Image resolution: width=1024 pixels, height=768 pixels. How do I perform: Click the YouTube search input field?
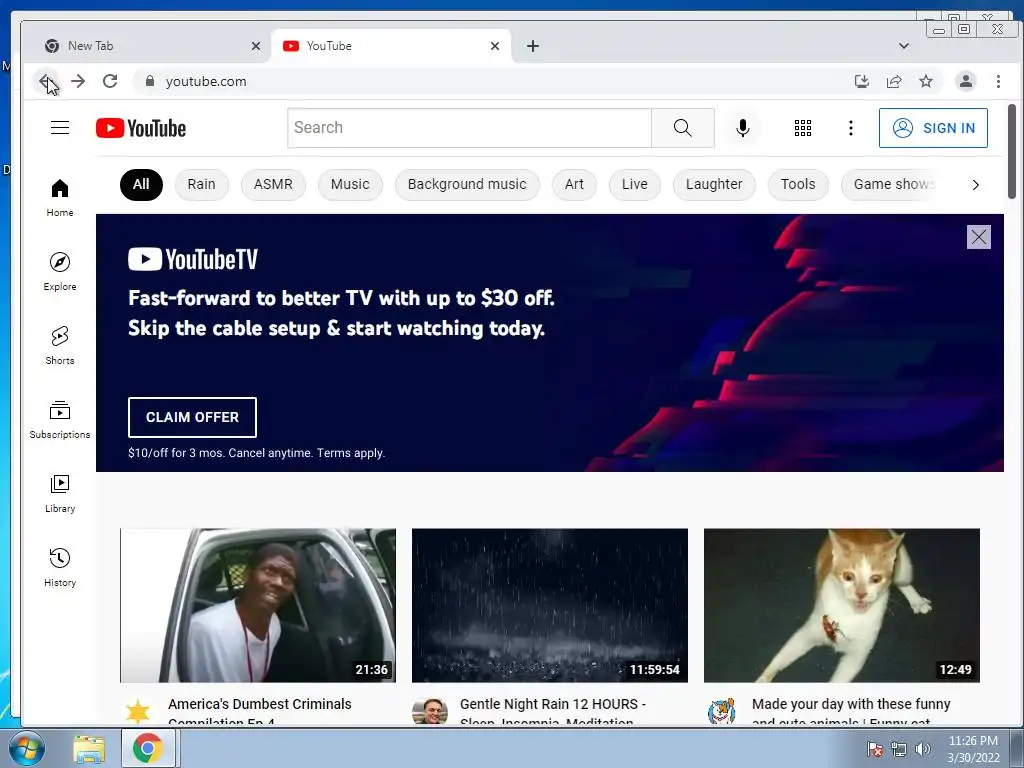click(469, 128)
